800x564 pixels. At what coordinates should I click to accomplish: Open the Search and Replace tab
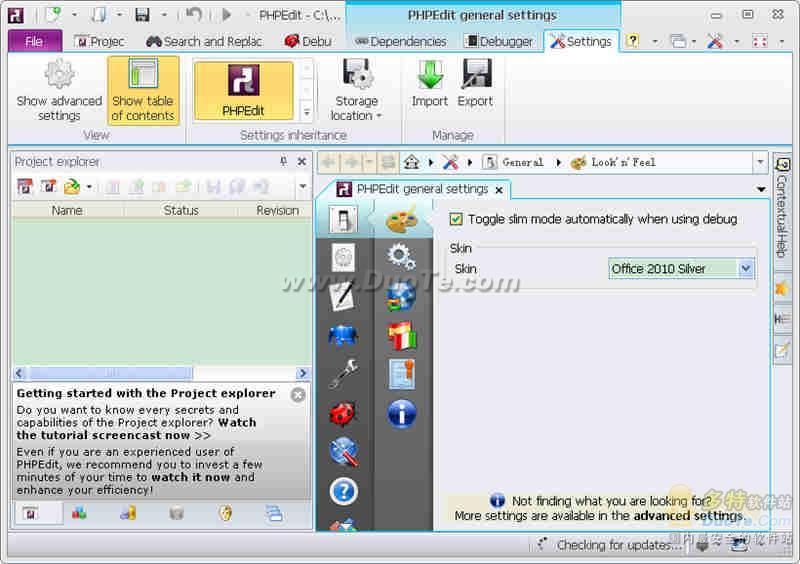click(204, 41)
